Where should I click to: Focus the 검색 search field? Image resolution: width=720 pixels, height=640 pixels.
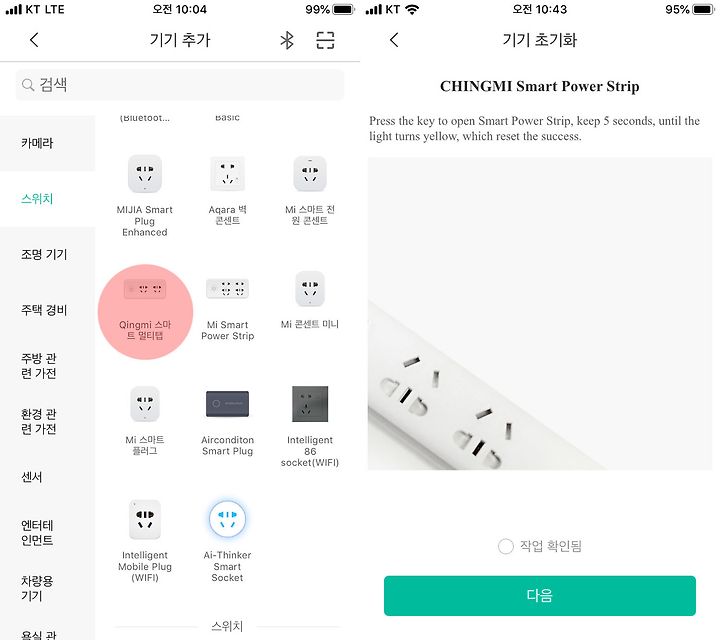[x=180, y=85]
